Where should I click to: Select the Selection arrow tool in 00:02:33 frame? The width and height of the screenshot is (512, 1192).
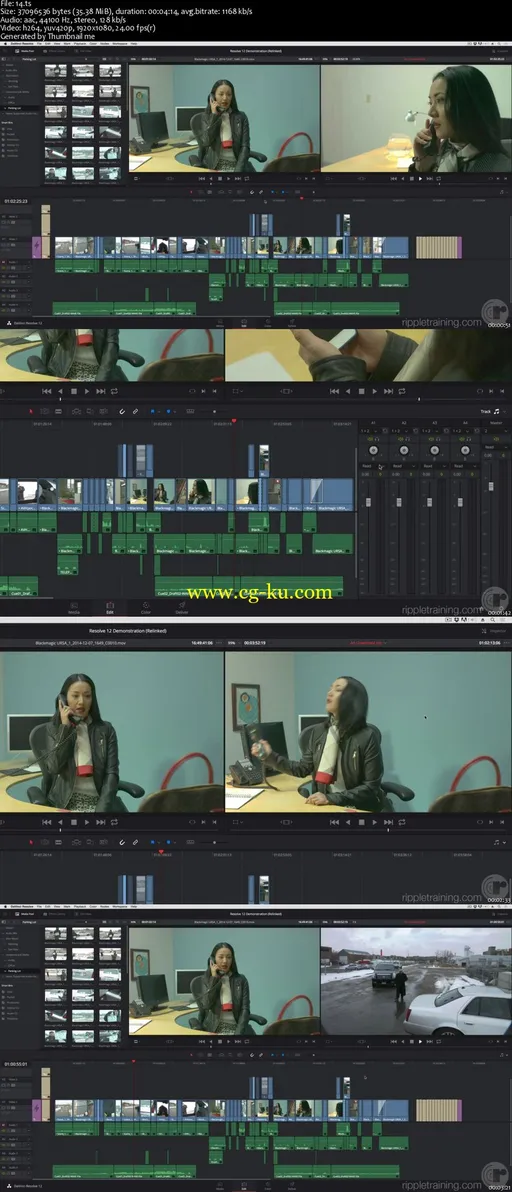[31, 842]
